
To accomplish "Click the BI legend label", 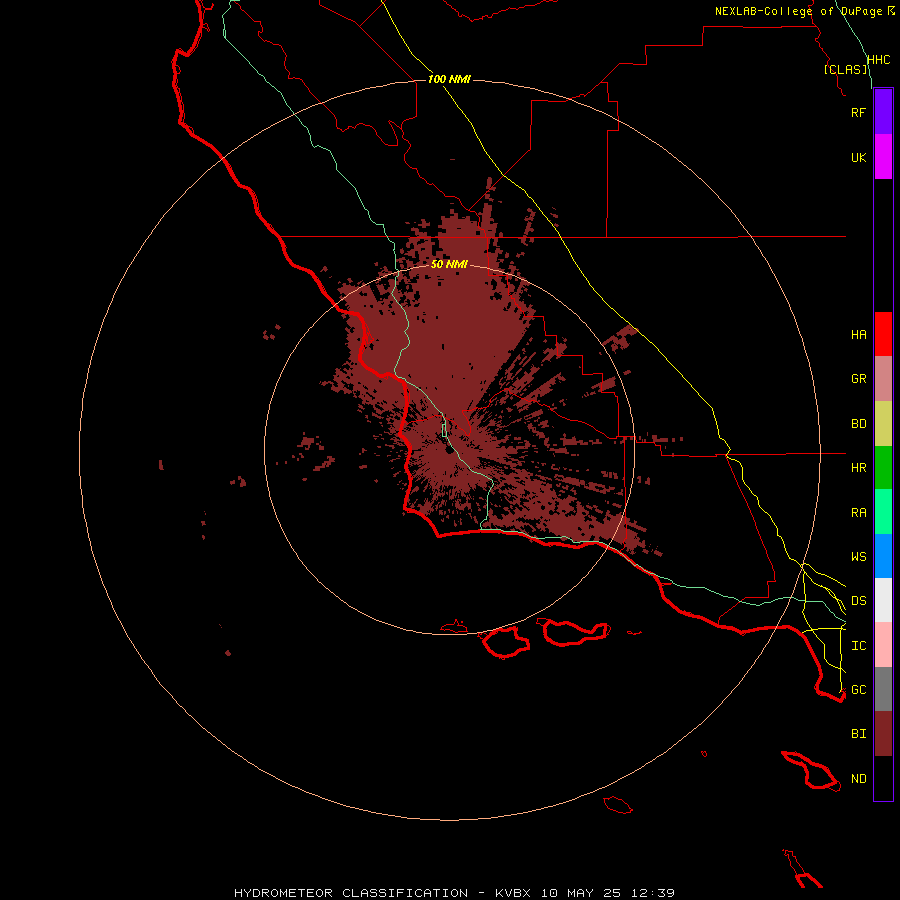I will pos(858,734).
